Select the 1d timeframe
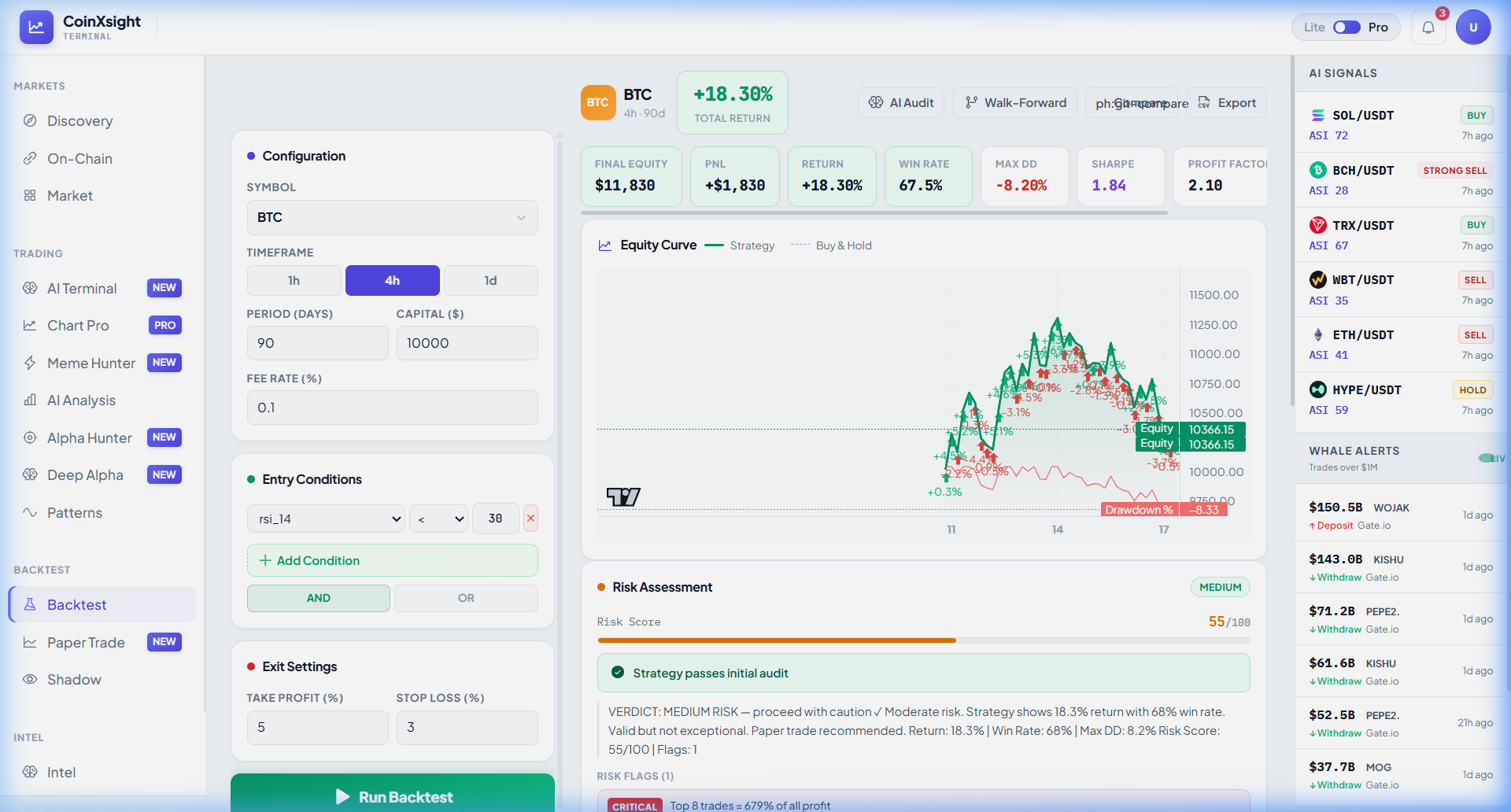Viewport: 1511px width, 812px height. (x=490, y=280)
